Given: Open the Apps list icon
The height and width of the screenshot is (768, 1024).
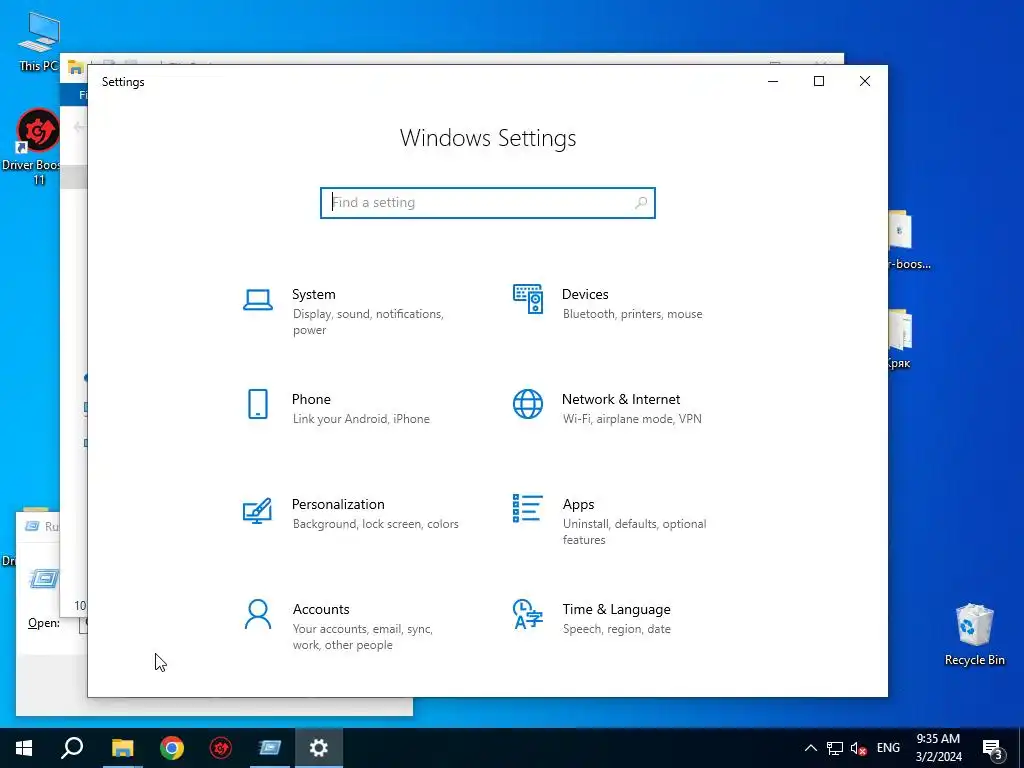Looking at the screenshot, I should (x=528, y=508).
